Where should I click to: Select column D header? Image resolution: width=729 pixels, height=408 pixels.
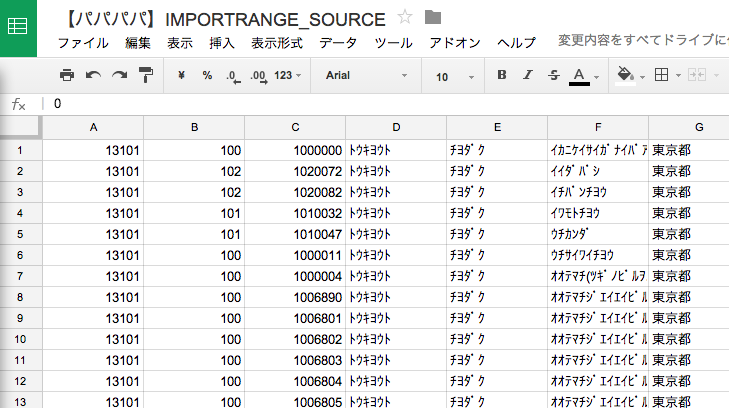(396, 127)
